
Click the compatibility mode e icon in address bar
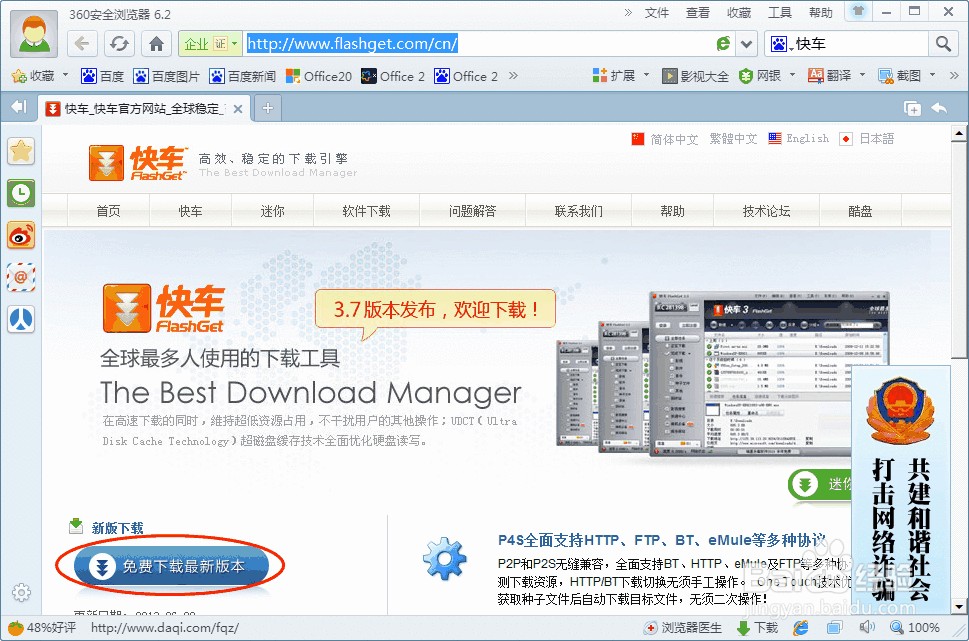click(x=722, y=44)
